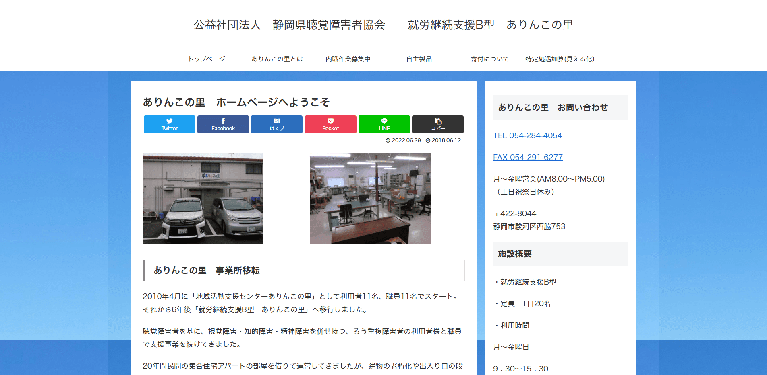Click the ホームページへようこそ page heading
Image resolution: width=767 pixels, height=375 pixels.
(x=237, y=102)
